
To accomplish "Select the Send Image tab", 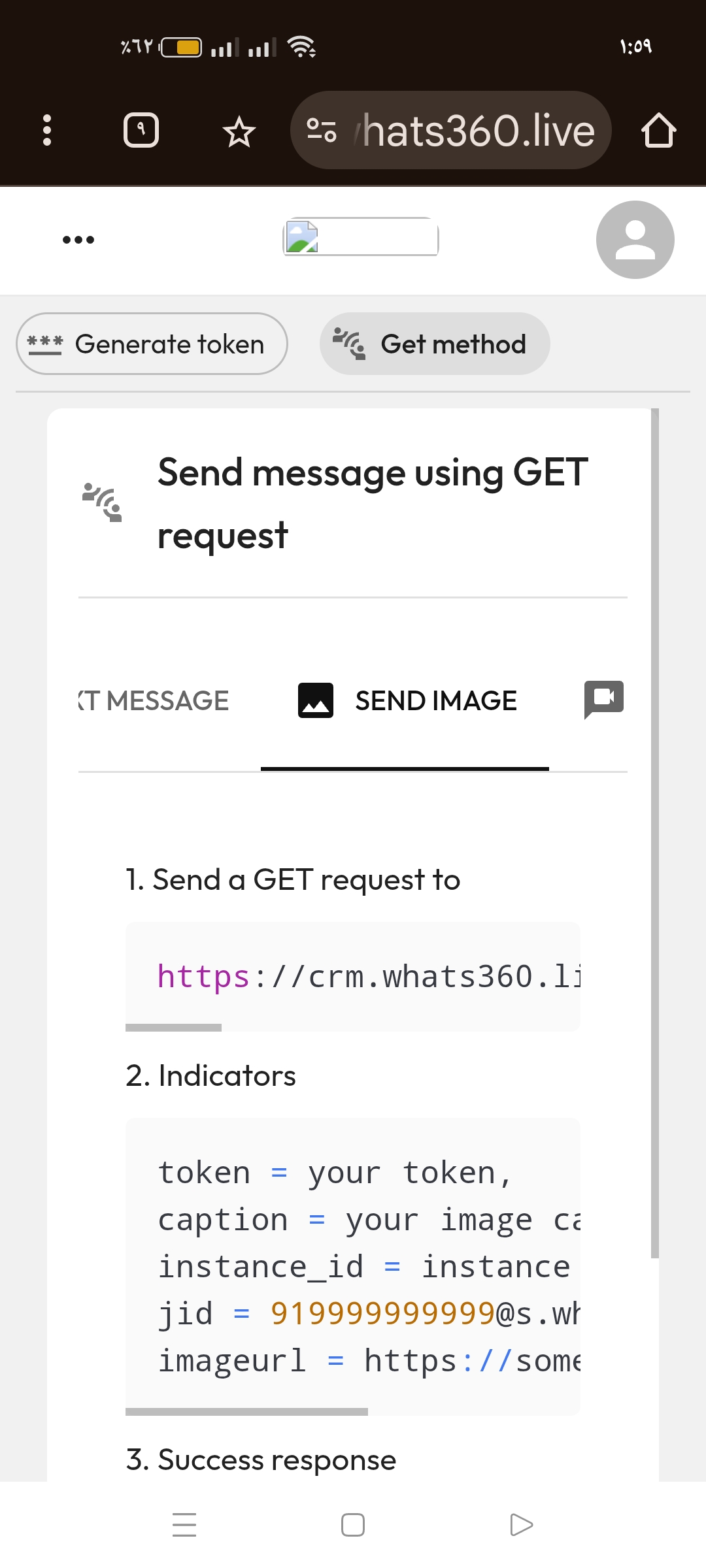I will [405, 701].
